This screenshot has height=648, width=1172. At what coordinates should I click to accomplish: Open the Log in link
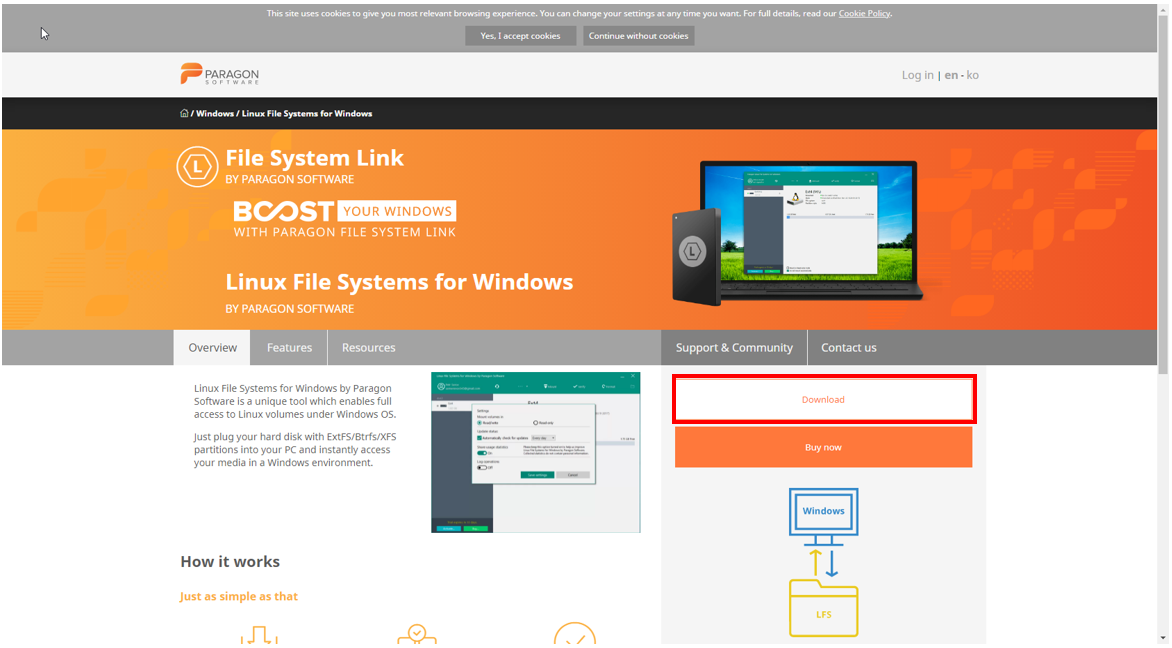(x=917, y=75)
